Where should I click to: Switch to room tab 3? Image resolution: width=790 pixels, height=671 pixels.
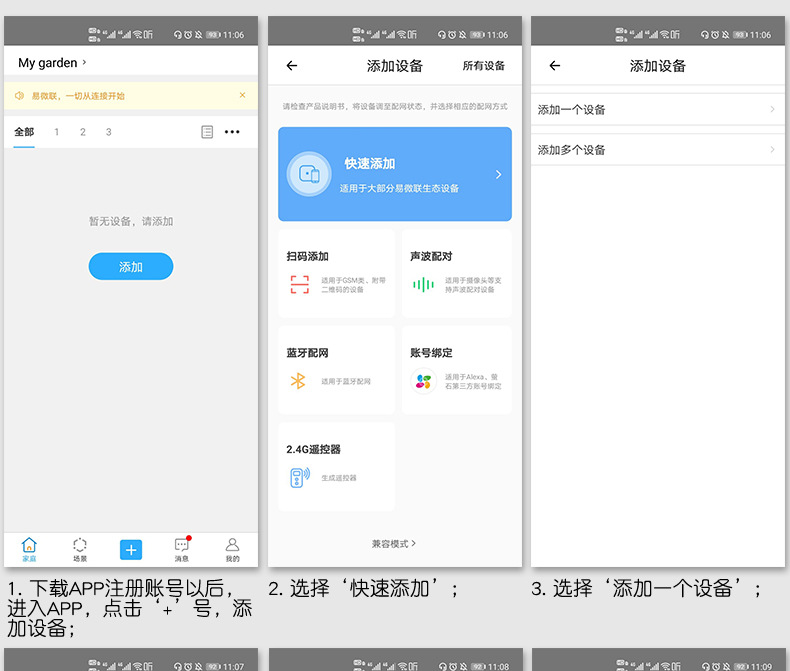pyautogui.click(x=108, y=132)
